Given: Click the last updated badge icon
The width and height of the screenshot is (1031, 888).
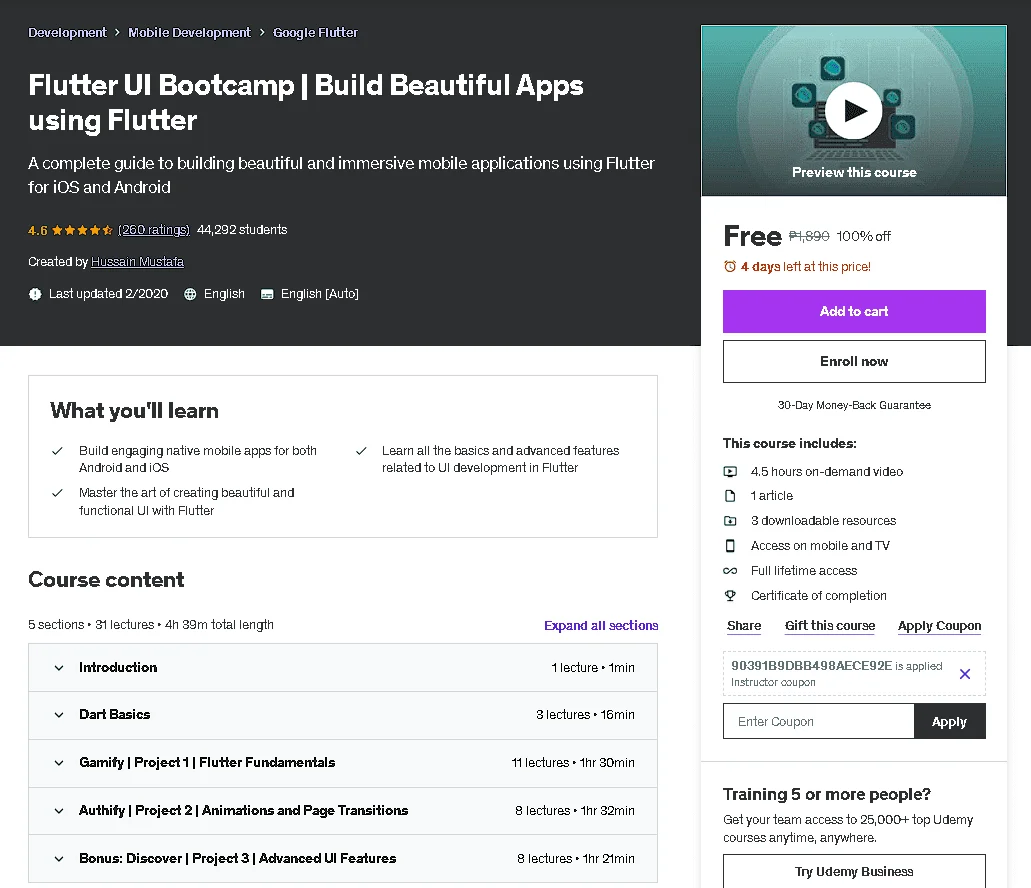Looking at the screenshot, I should (35, 294).
